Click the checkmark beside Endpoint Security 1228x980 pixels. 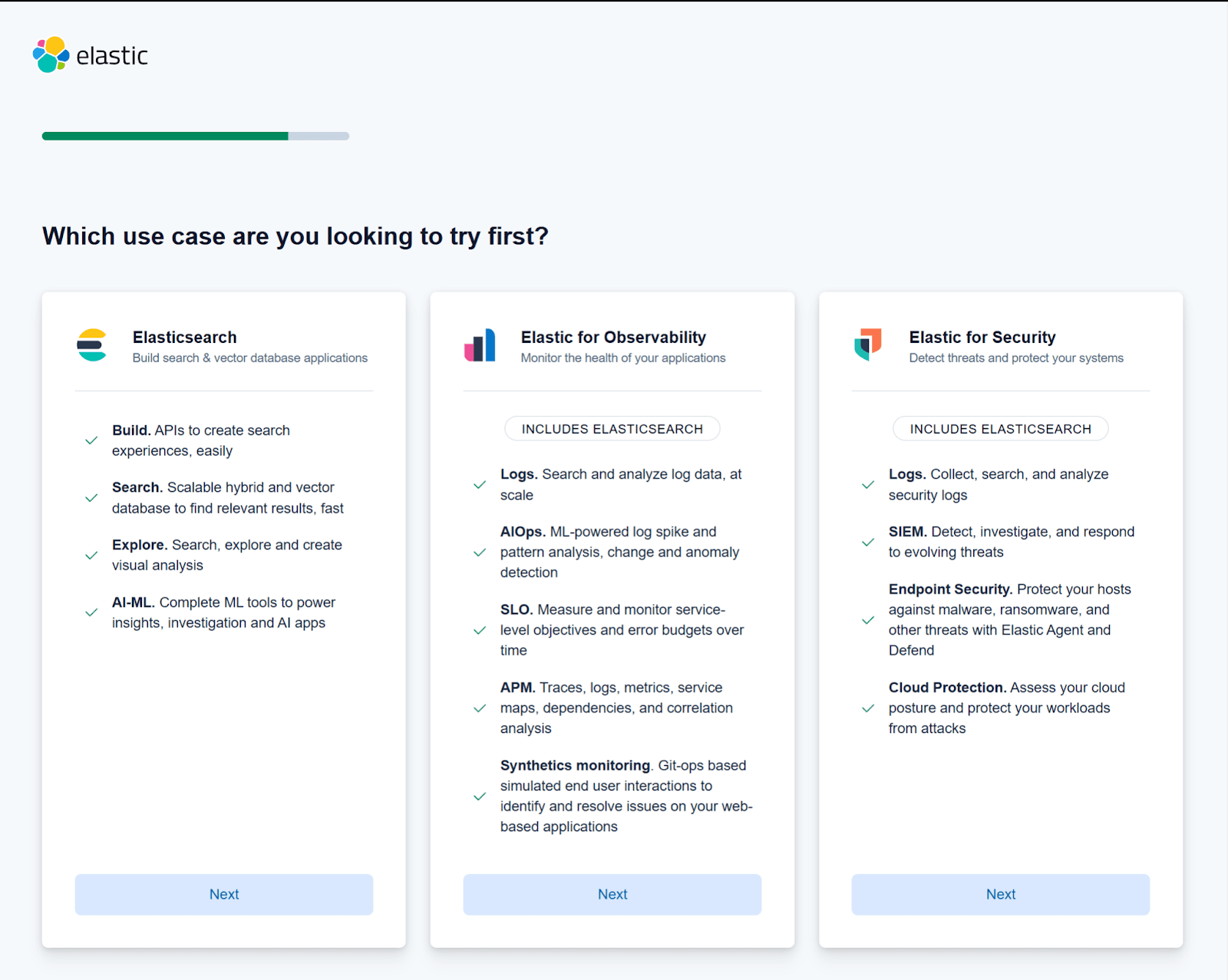[x=867, y=620]
